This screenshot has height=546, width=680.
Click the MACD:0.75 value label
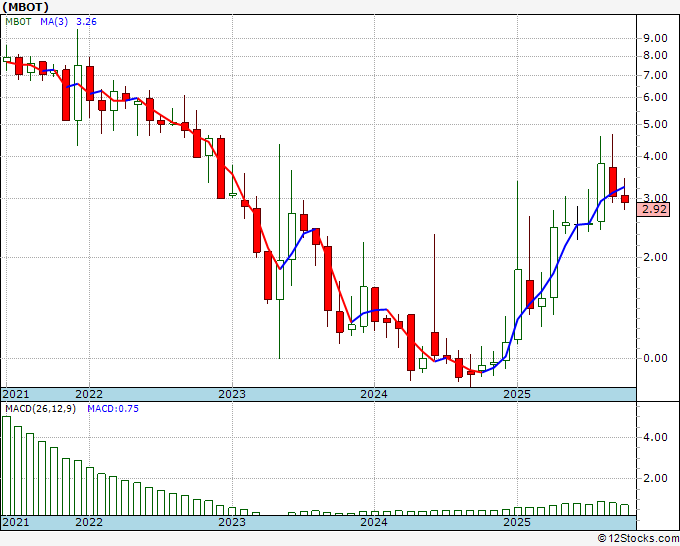[113, 409]
